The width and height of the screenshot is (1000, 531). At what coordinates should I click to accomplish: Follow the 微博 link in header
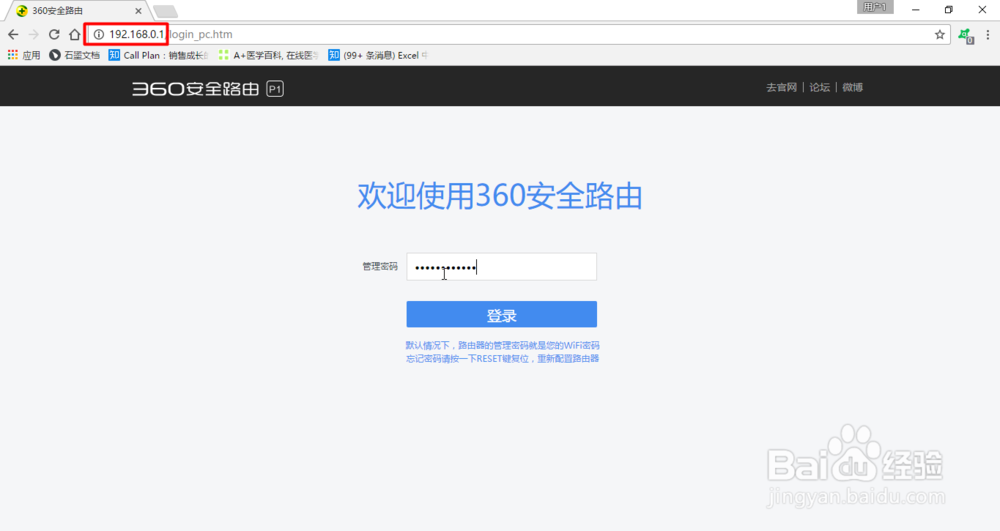853,87
